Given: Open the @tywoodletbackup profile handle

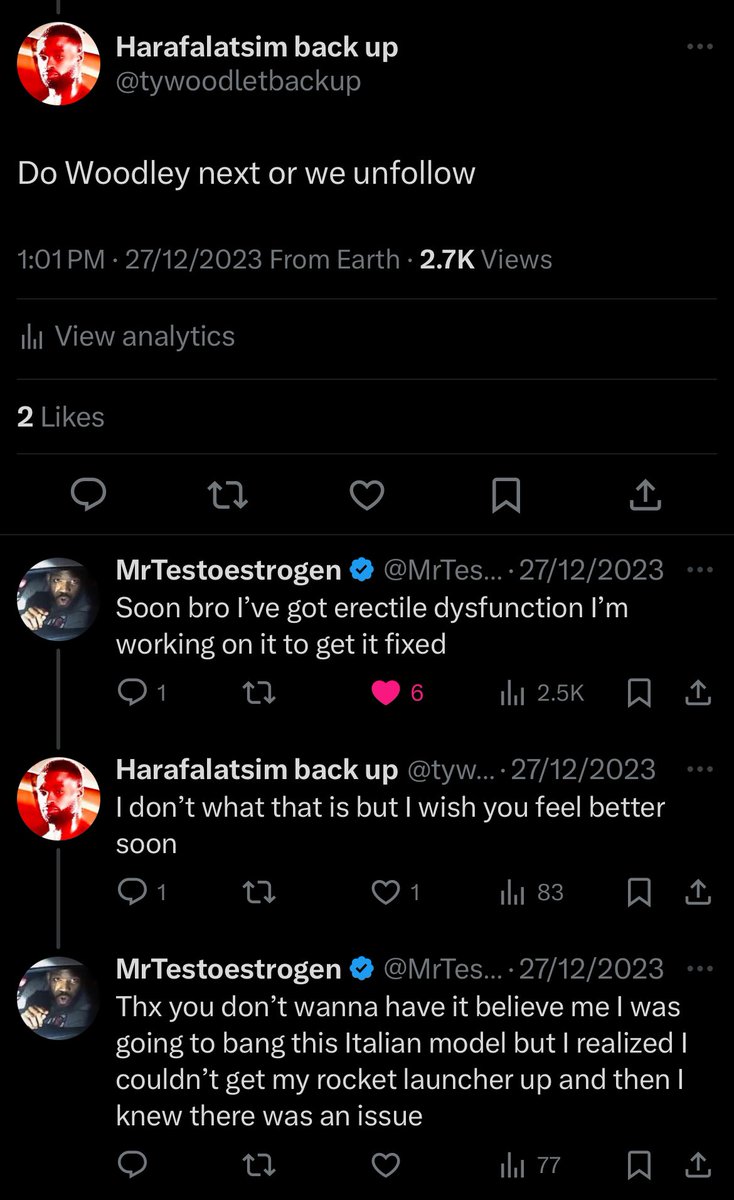Looking at the screenshot, I should coord(238,81).
